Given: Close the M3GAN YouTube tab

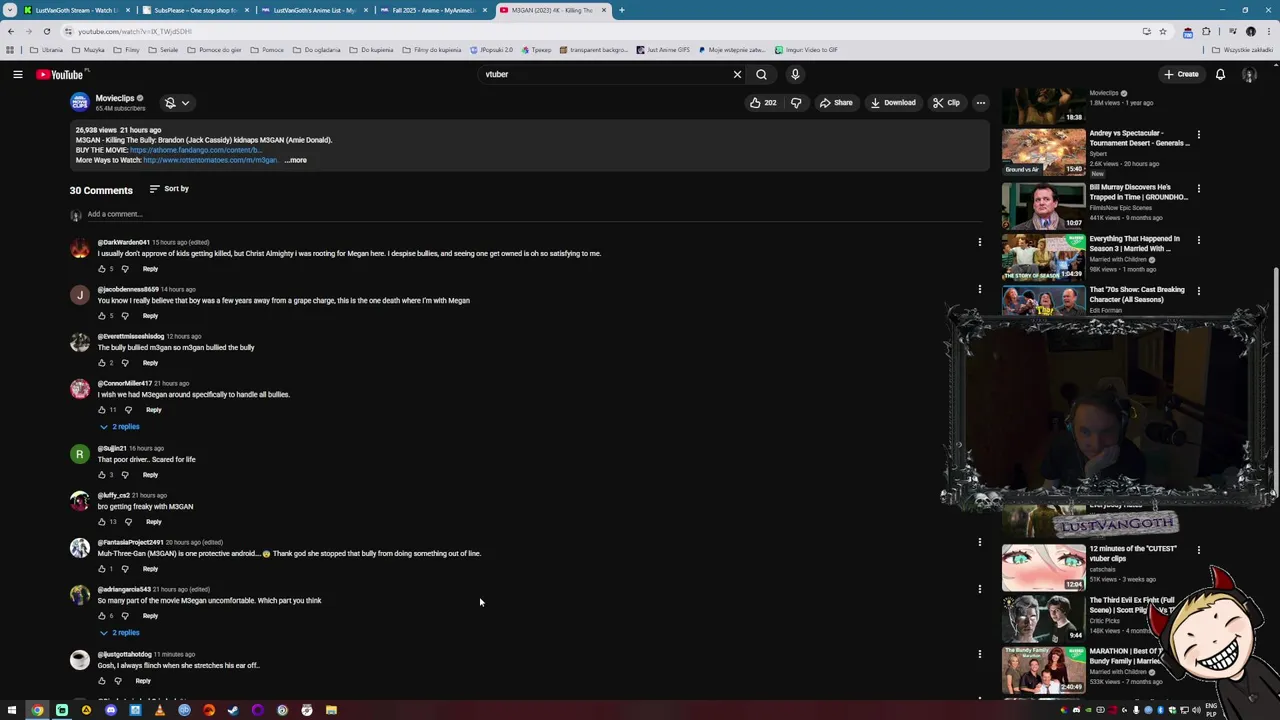Looking at the screenshot, I should [x=604, y=10].
